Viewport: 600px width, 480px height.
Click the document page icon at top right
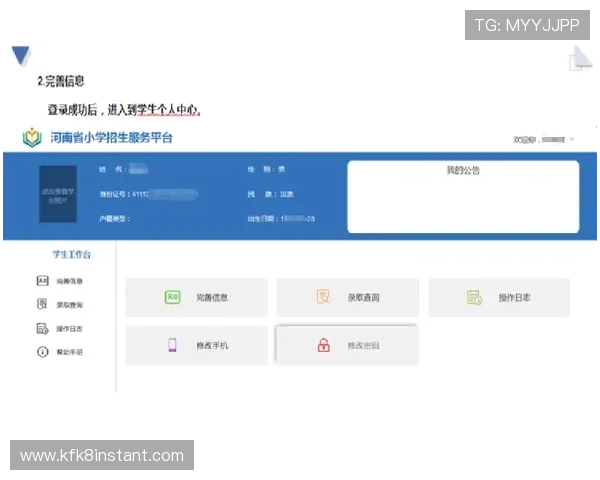coord(580,58)
